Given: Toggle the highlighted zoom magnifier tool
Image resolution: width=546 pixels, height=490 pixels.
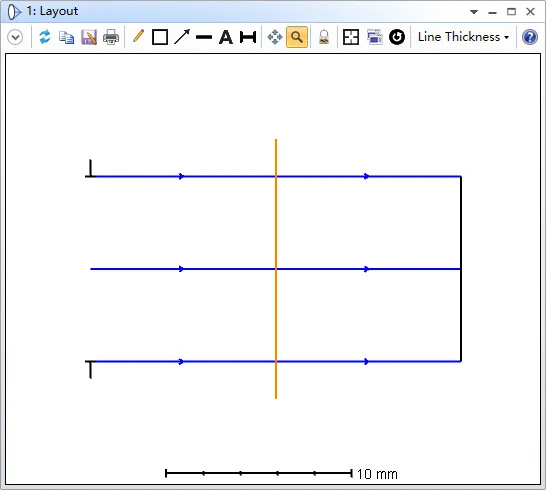Looking at the screenshot, I should (297, 37).
